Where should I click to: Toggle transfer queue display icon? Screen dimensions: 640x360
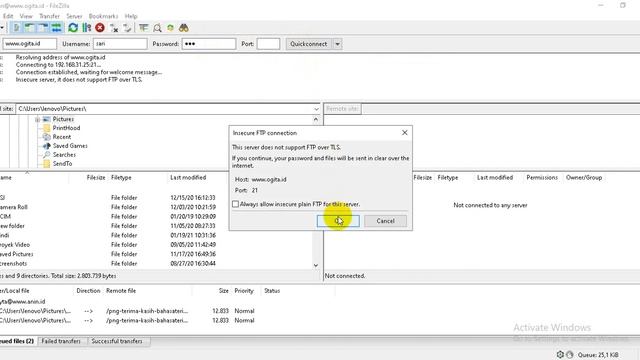pyautogui.click(x=56, y=28)
